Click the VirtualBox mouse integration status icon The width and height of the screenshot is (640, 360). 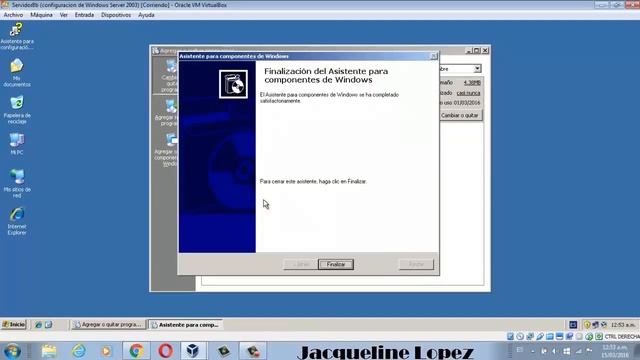point(589,336)
